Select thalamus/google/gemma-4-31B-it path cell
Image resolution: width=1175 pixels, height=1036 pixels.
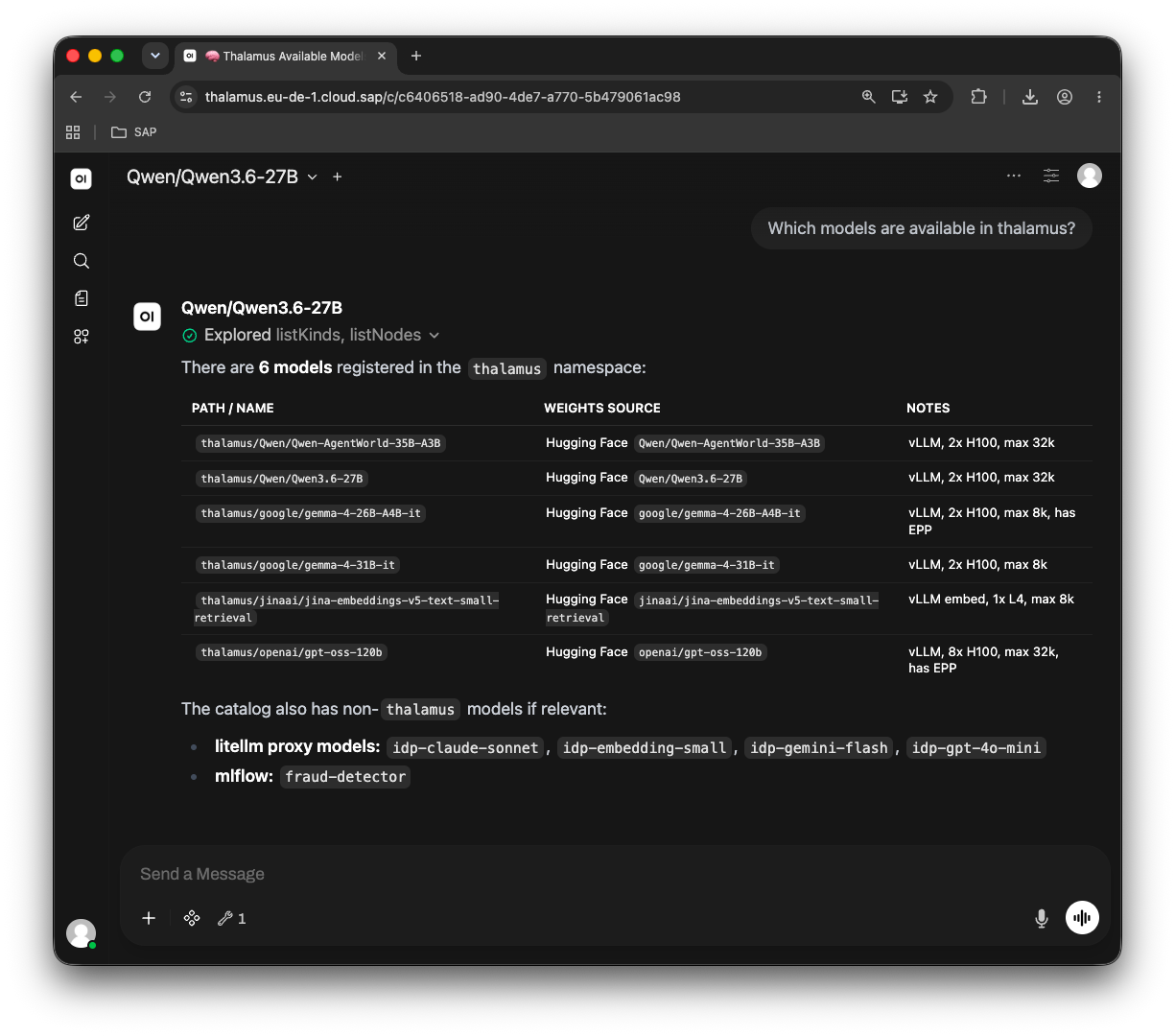pos(298,565)
